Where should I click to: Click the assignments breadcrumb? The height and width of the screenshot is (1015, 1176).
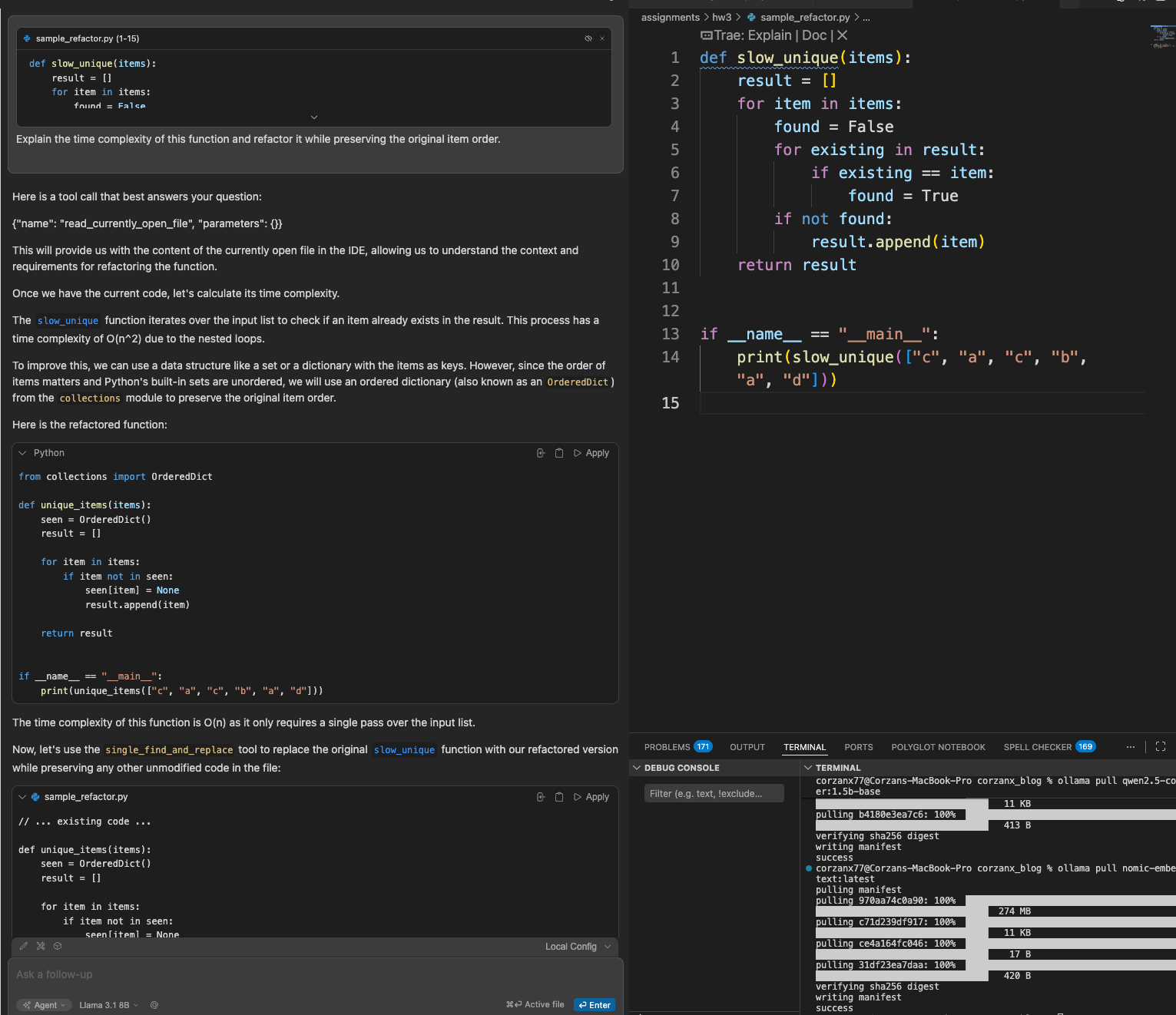click(x=671, y=17)
